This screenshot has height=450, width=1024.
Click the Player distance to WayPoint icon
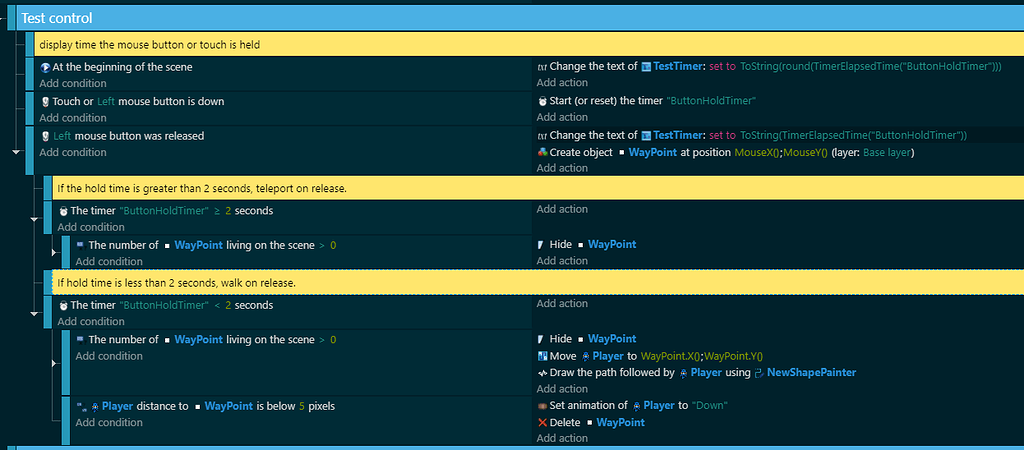pos(81,406)
